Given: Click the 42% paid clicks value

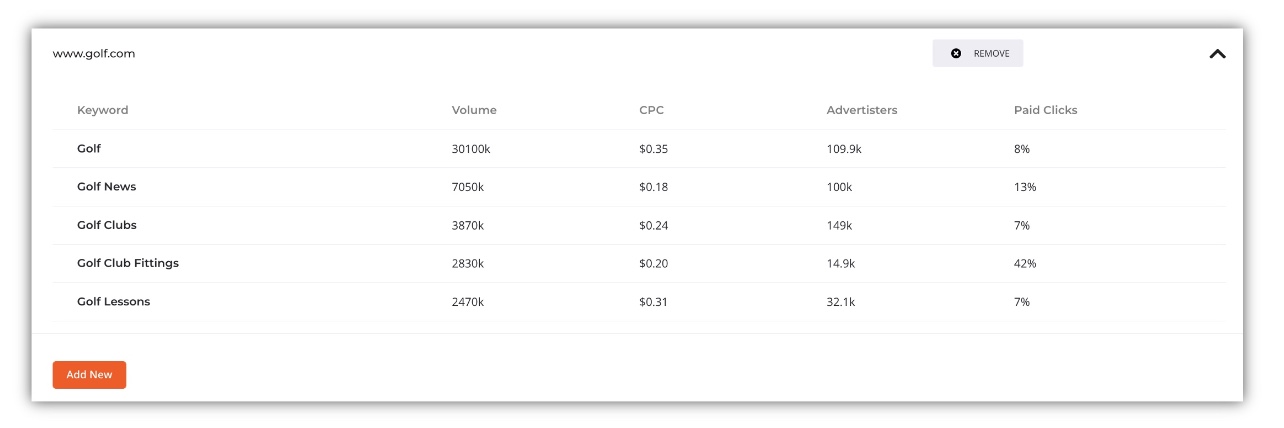Looking at the screenshot, I should click(x=1025, y=263).
